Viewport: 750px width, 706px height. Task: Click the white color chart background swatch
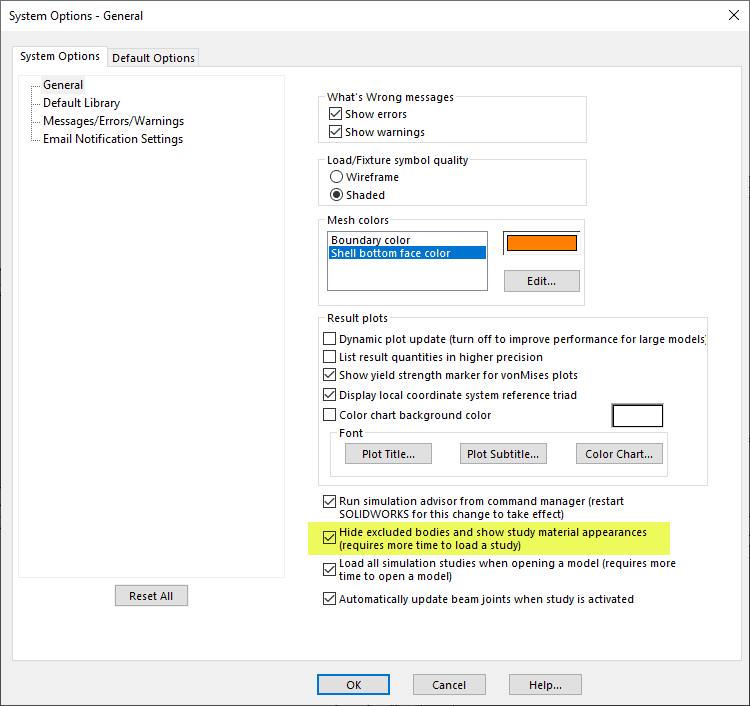(637, 415)
